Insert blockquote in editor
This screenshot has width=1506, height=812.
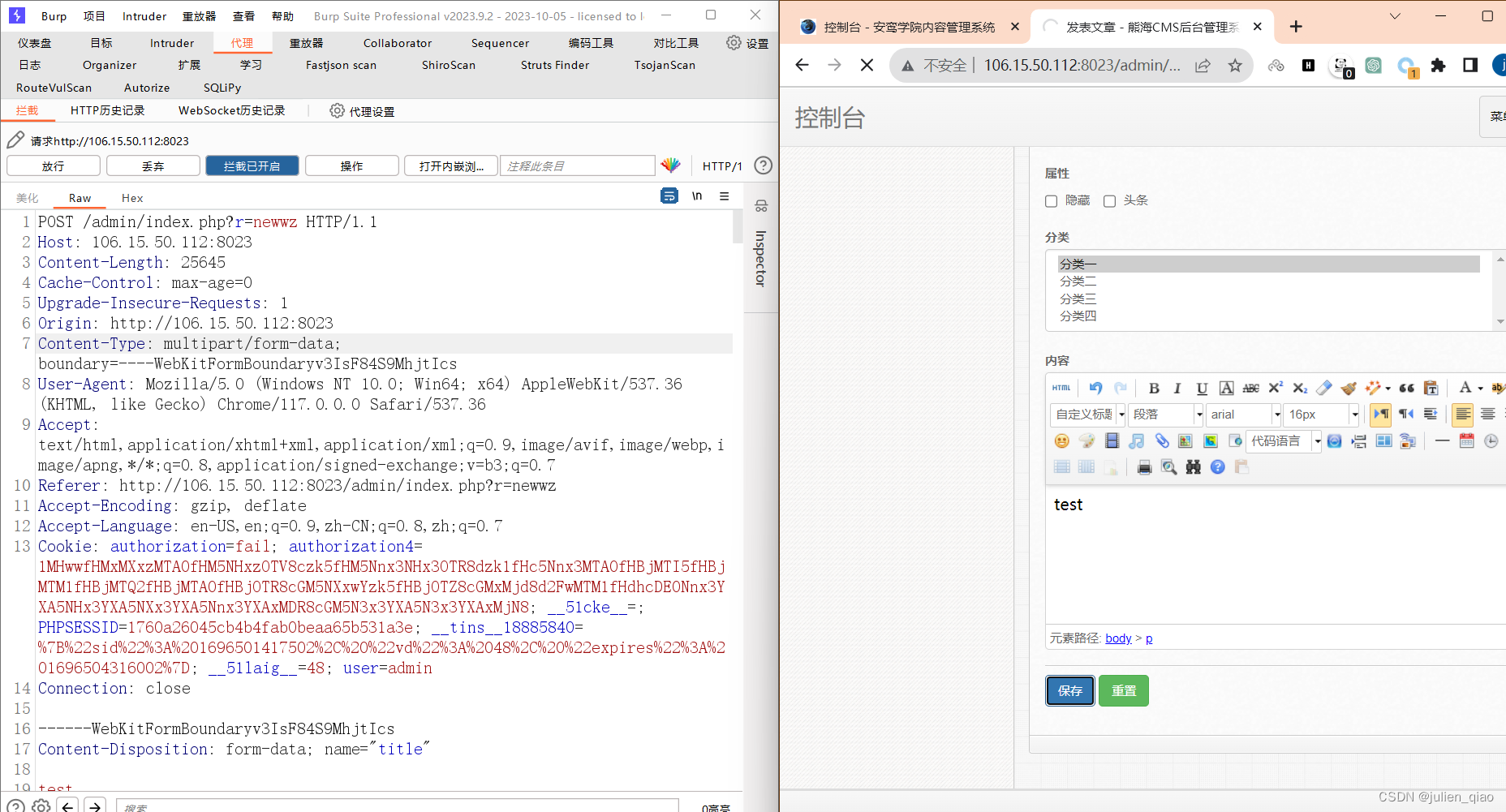(x=1407, y=388)
